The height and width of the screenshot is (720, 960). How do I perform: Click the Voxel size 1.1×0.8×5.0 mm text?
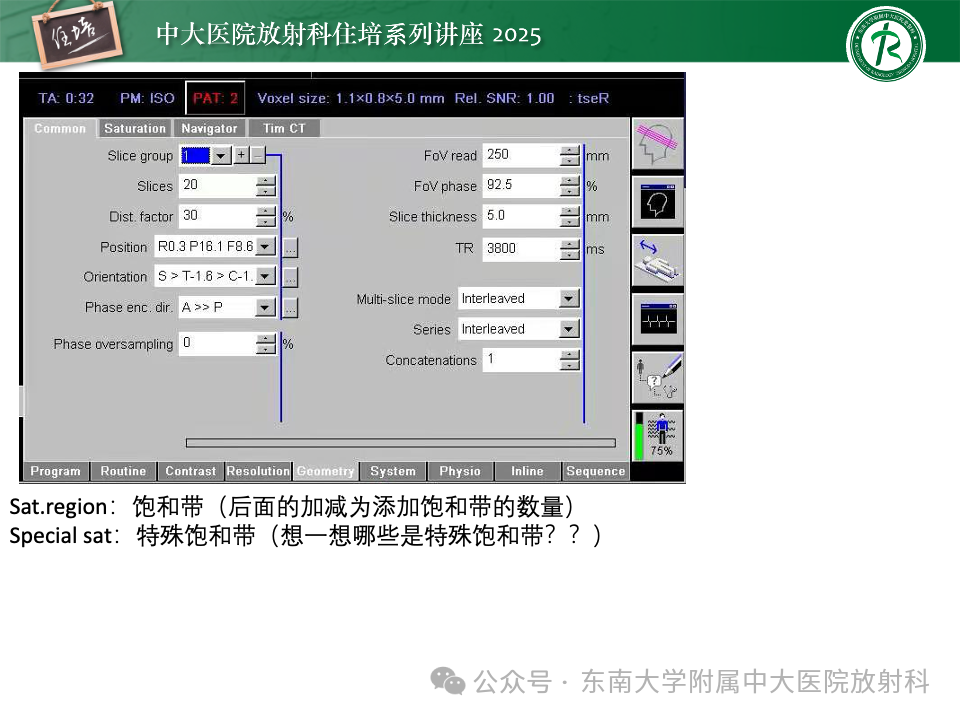coord(351,98)
